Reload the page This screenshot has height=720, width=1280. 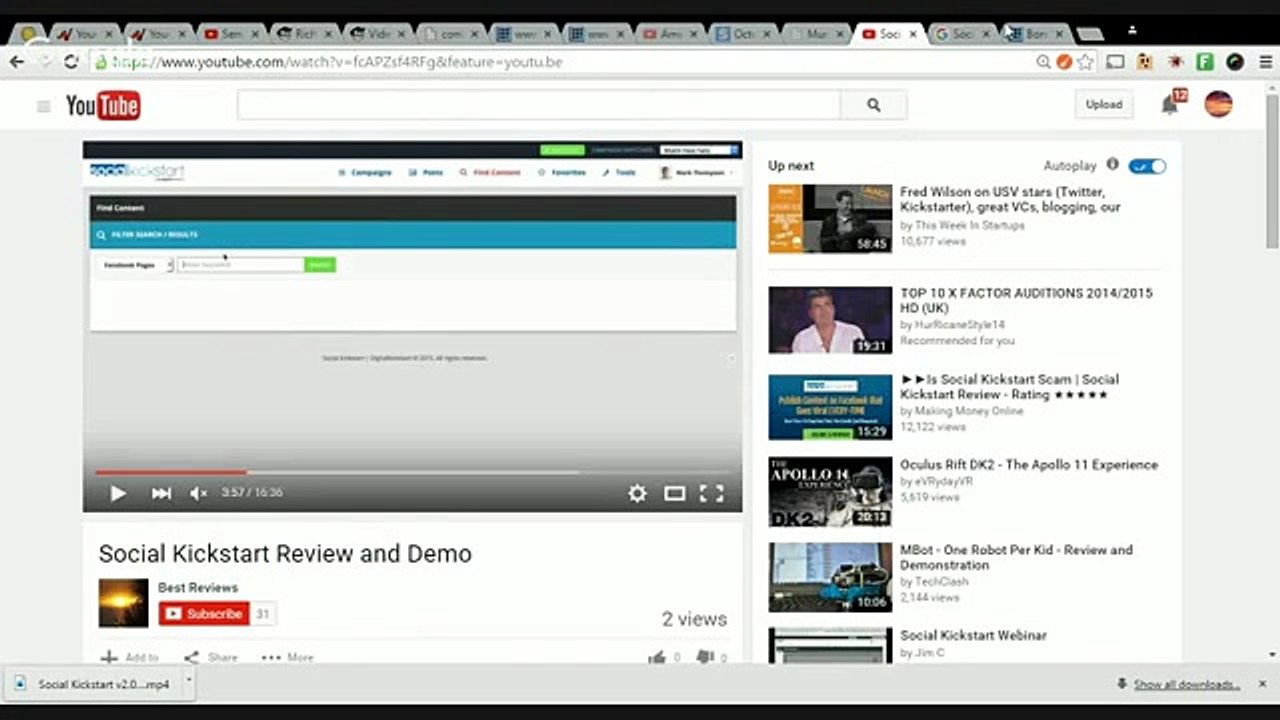(x=71, y=62)
